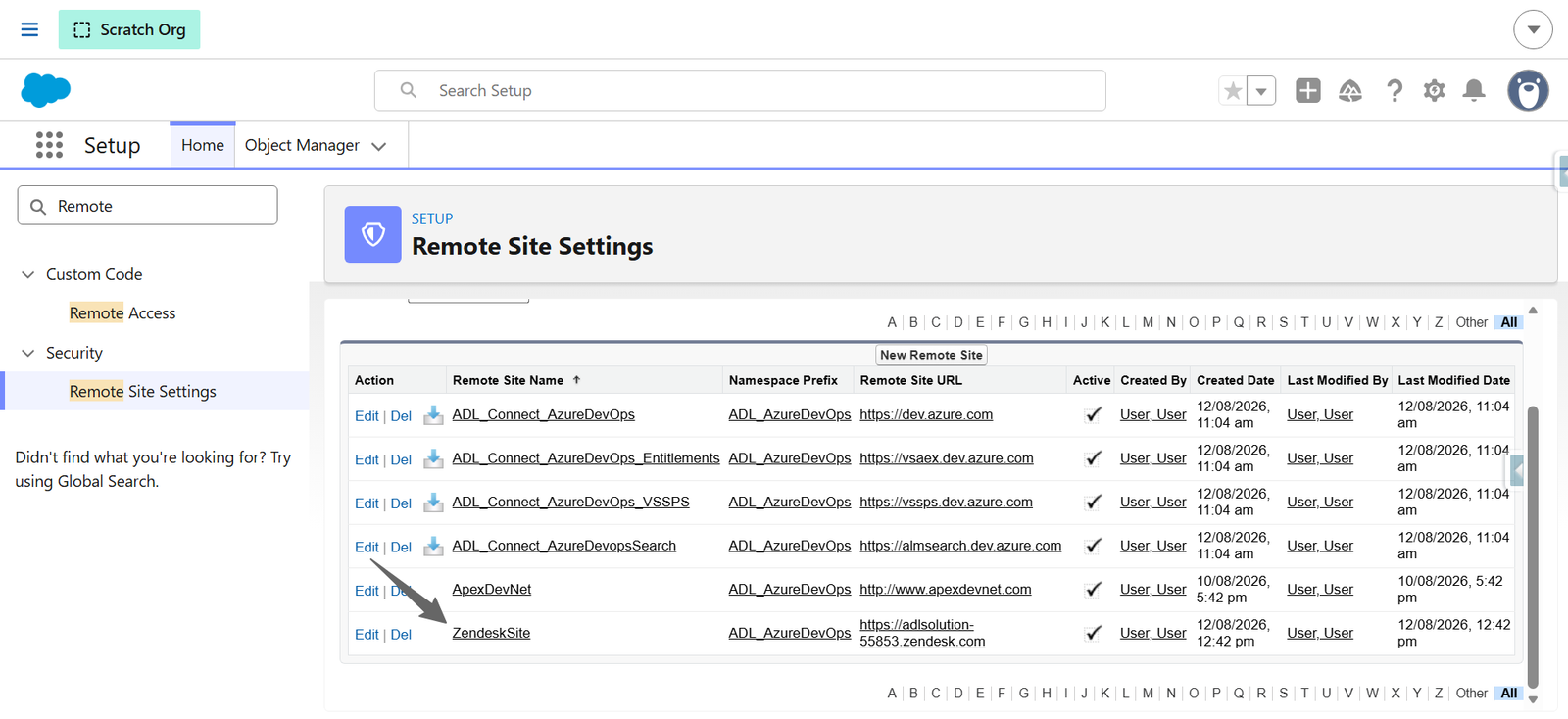Image resolution: width=1568 pixels, height=719 pixels.
Task: Click the scroll-up arrow above the scrollbar
Action: (x=1533, y=311)
